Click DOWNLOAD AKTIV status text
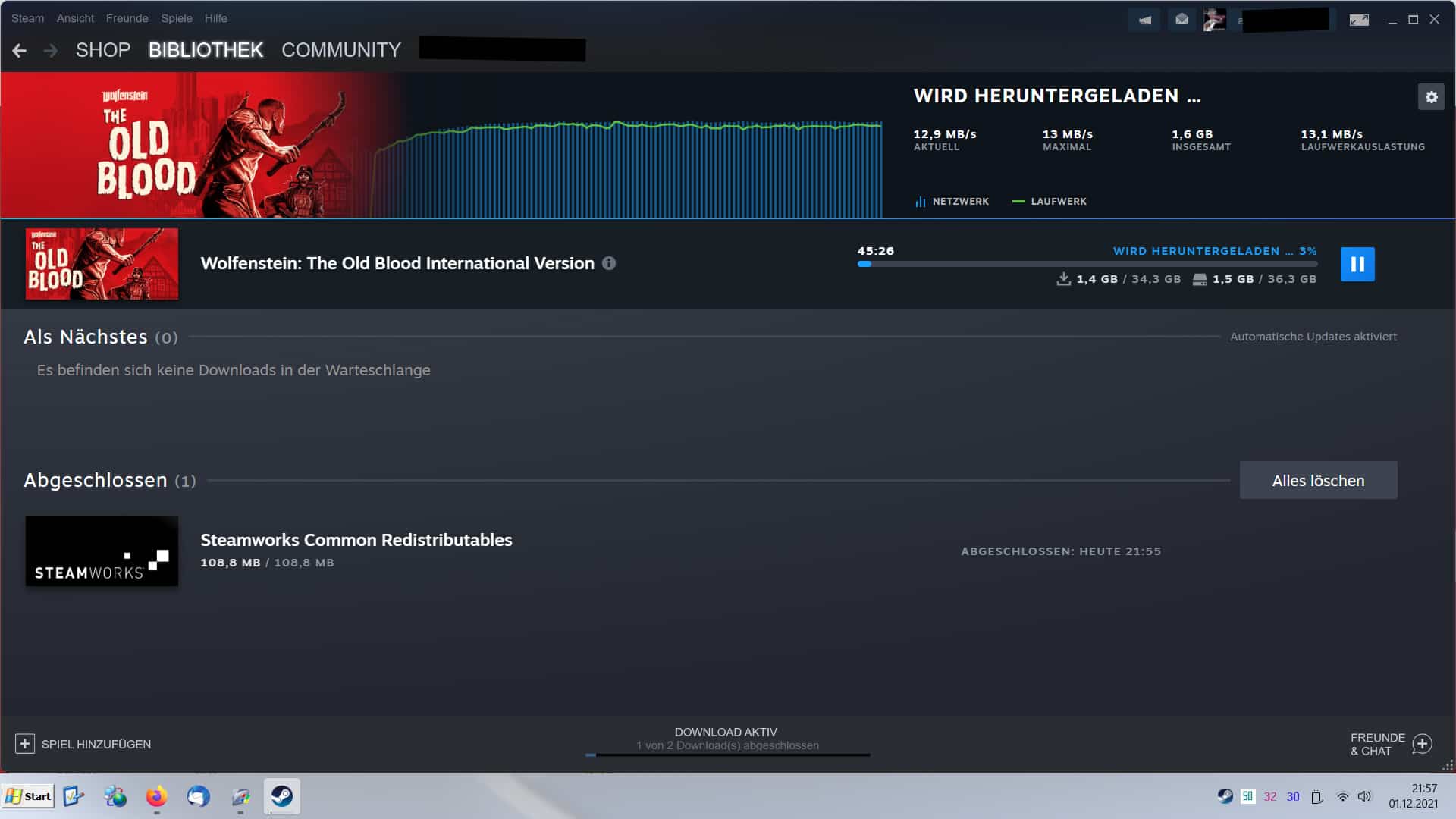Image resolution: width=1456 pixels, height=819 pixels. point(726,732)
